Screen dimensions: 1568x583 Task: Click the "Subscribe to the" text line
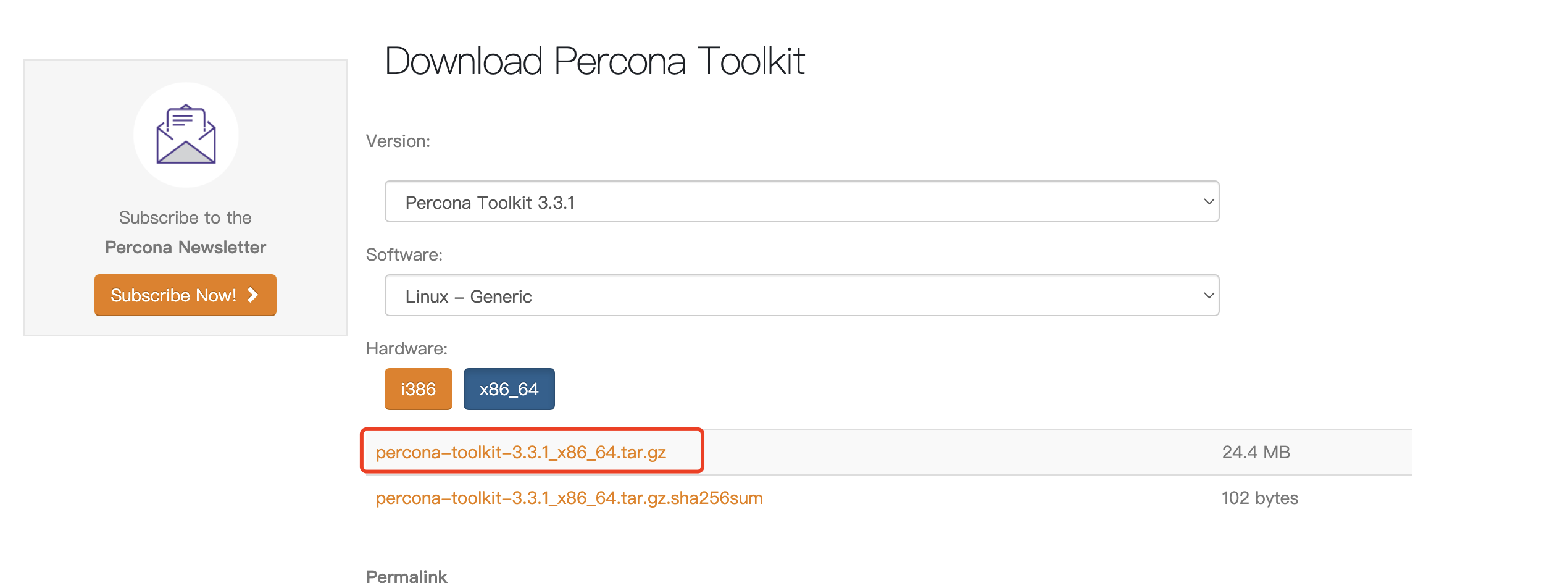pyautogui.click(x=185, y=217)
